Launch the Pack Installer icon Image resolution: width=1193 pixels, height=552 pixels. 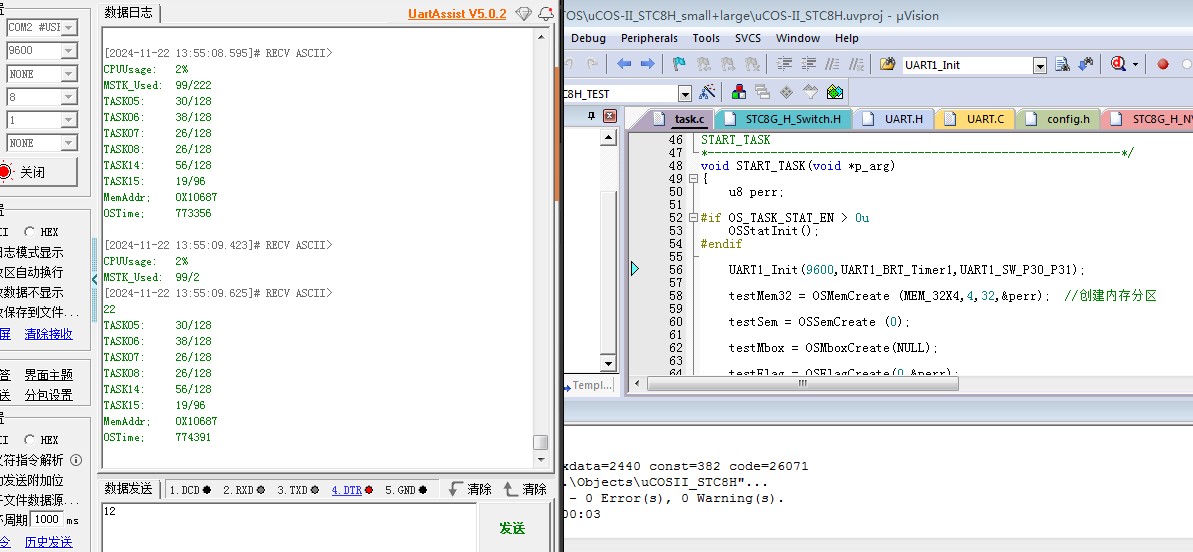pos(835,93)
